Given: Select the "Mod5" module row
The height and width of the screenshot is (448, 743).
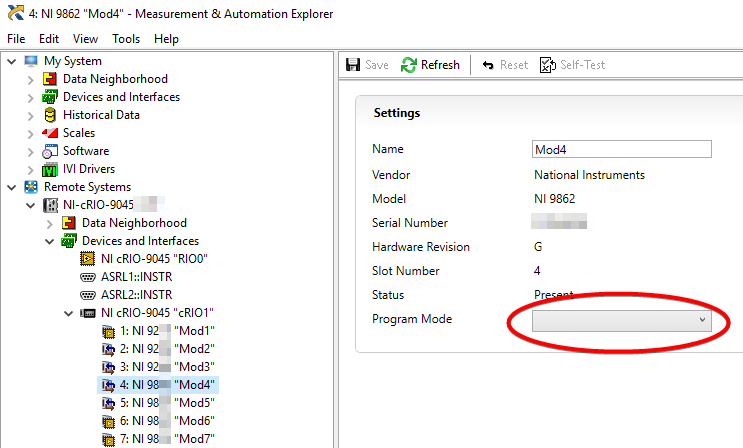Looking at the screenshot, I should click(158, 403).
